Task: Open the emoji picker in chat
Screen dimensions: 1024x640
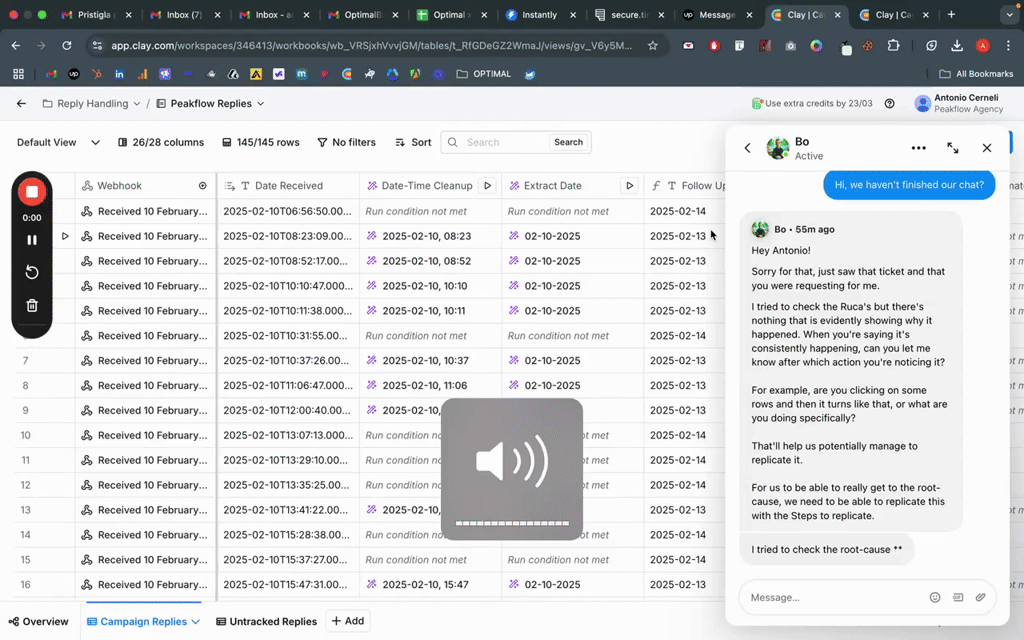Action: [935, 597]
